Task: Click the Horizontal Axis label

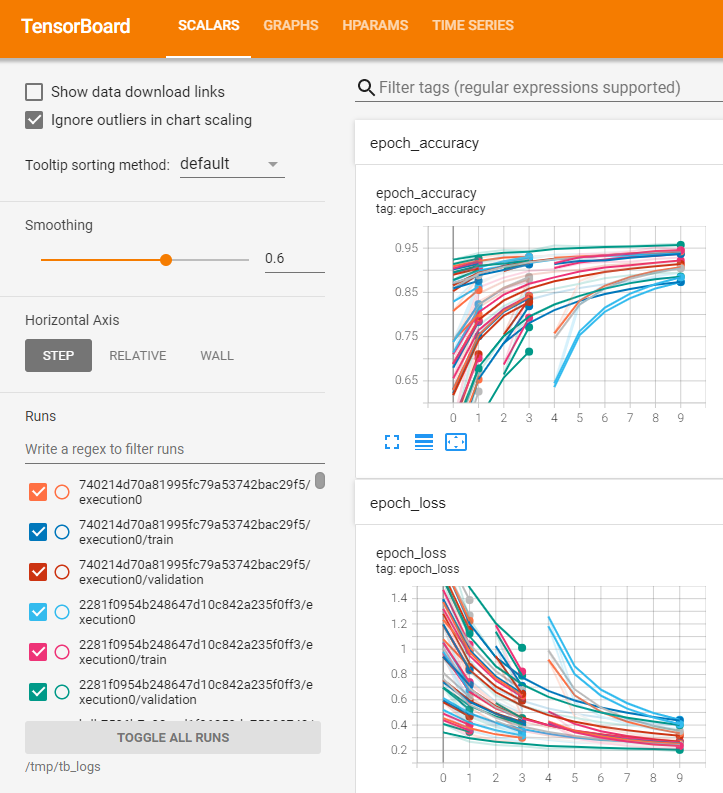Action: 72,320
